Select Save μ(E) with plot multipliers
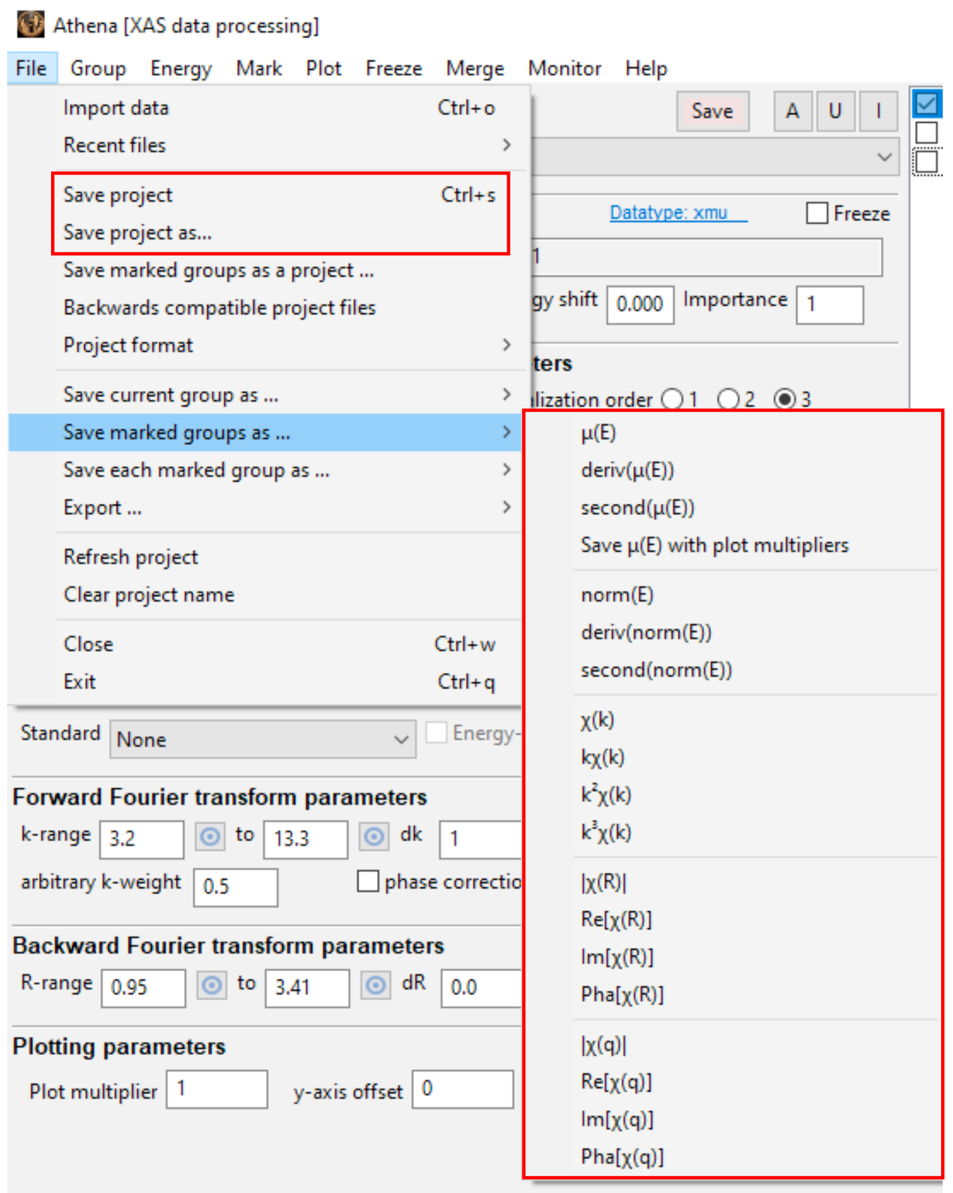The width and height of the screenshot is (953, 1193). pos(733,545)
